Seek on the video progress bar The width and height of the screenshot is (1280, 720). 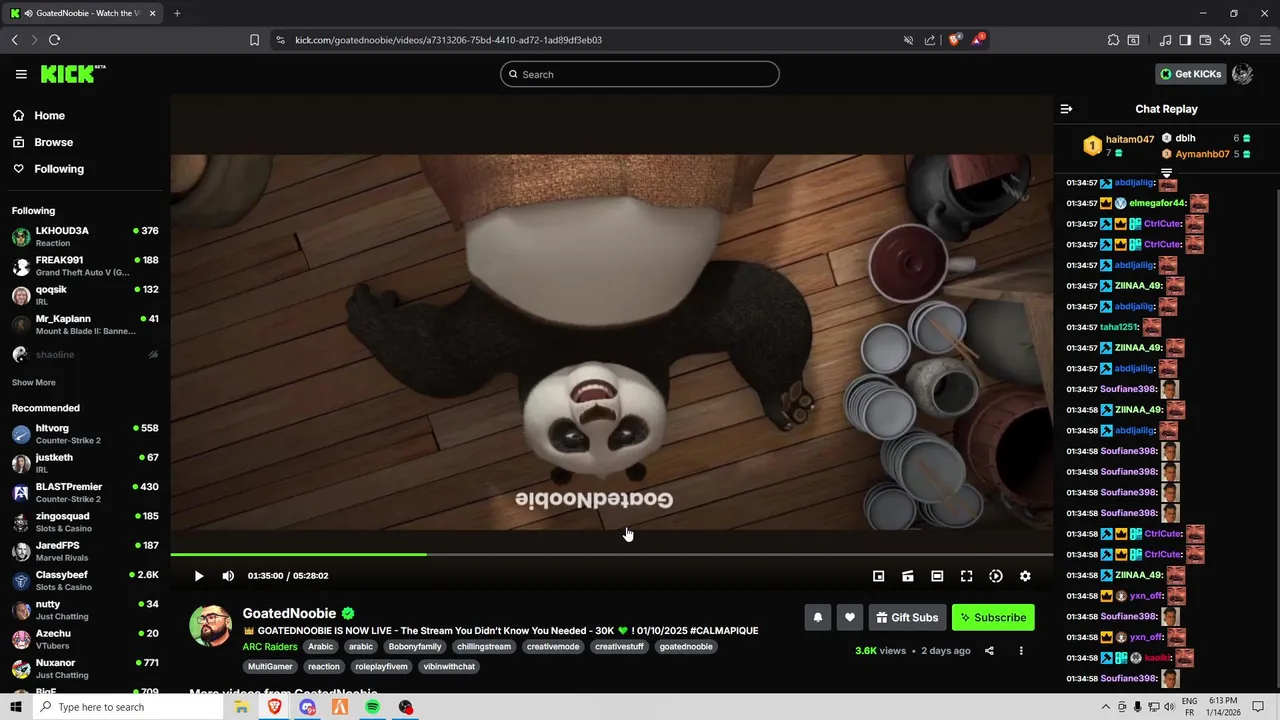611,554
